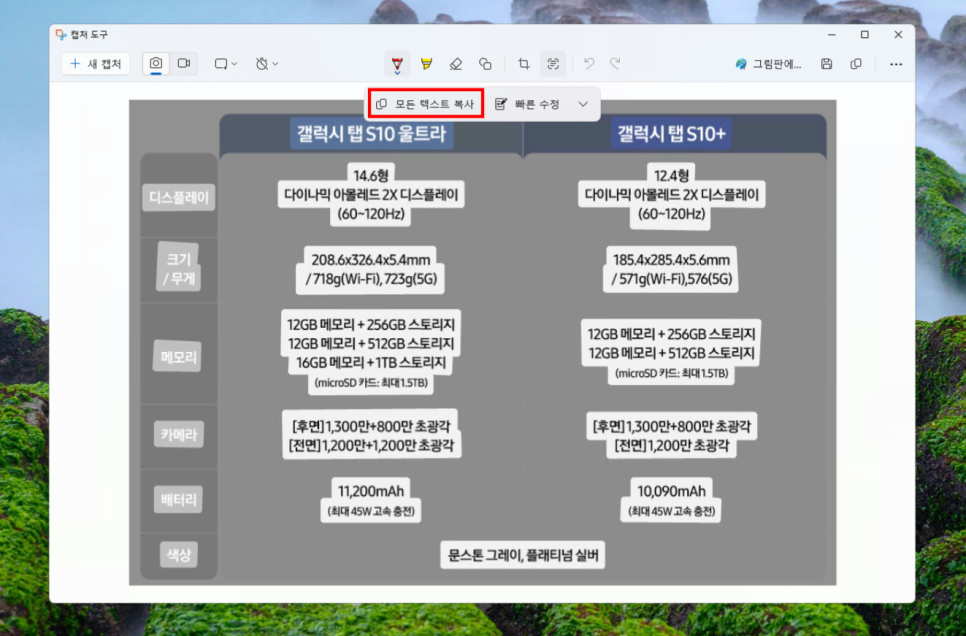Viewport: 966px width, 636px height.
Task: Click the 새 캡처 (New capture) button
Action: (x=95, y=63)
